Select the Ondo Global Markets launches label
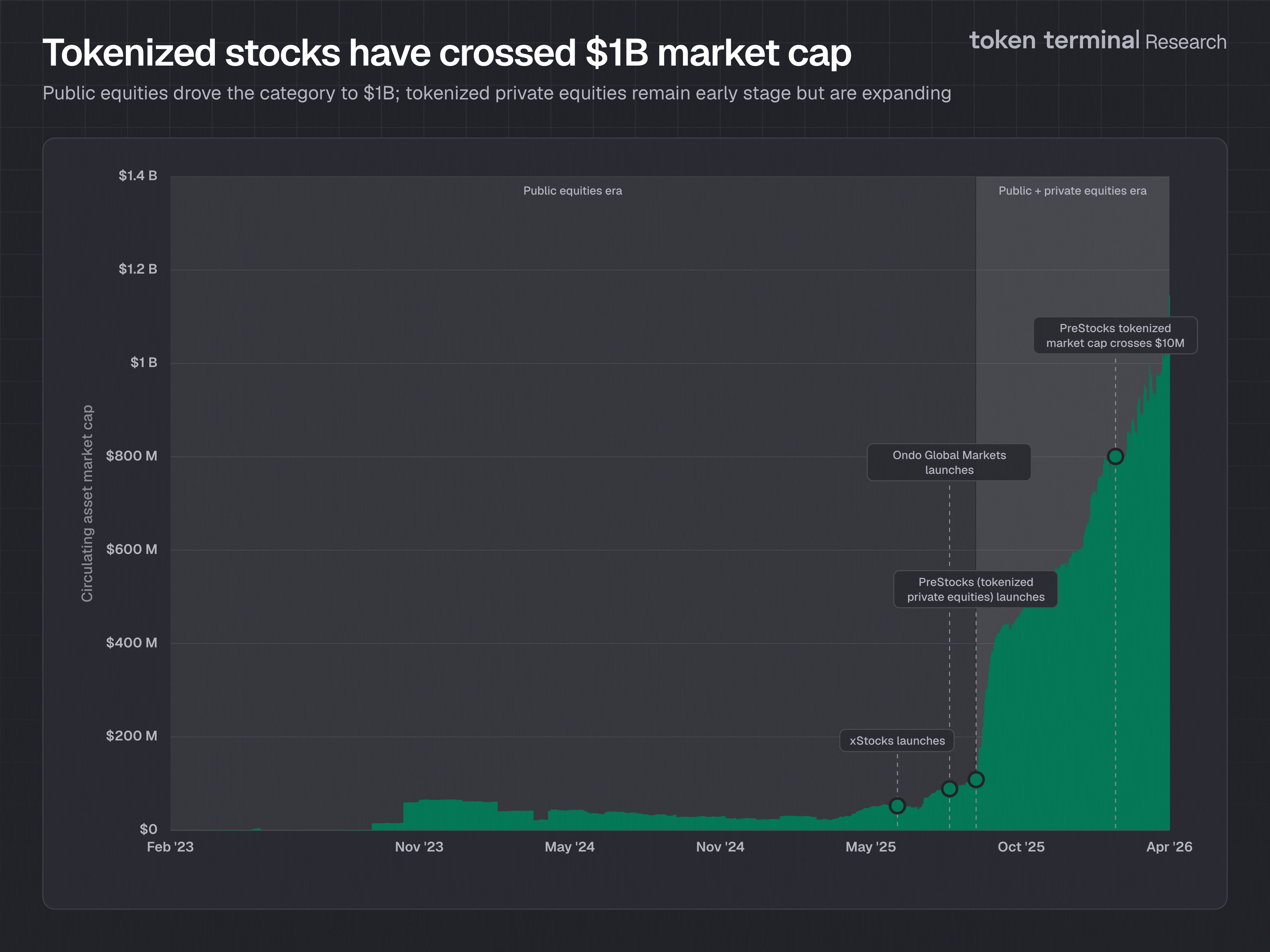 [x=949, y=462]
